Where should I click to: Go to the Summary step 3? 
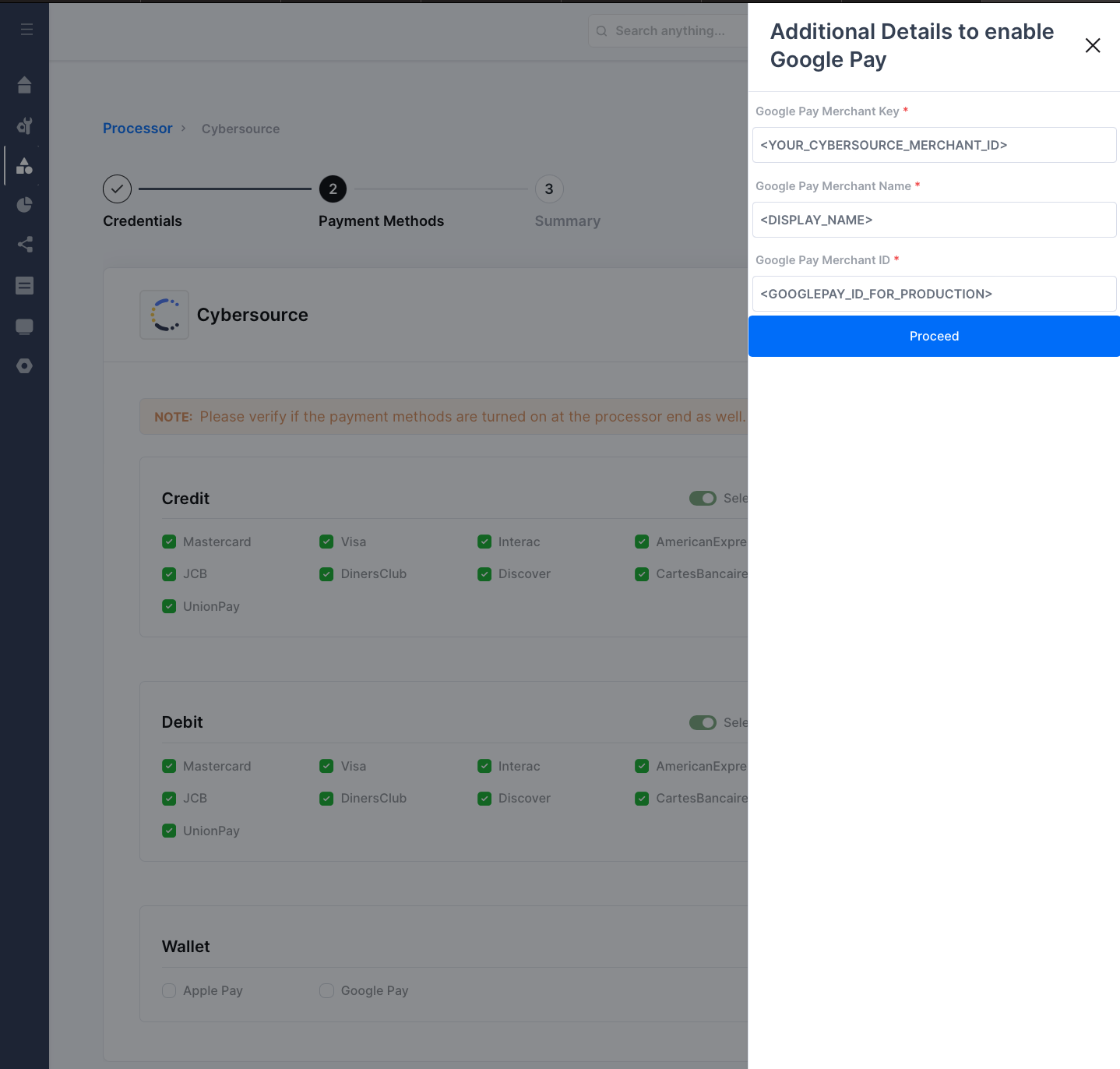(549, 189)
